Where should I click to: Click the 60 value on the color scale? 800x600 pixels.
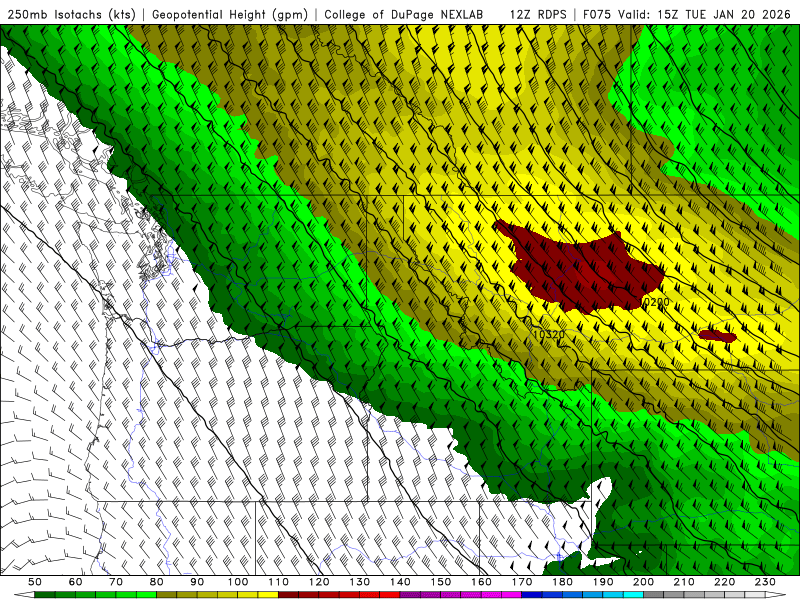[x=76, y=582]
